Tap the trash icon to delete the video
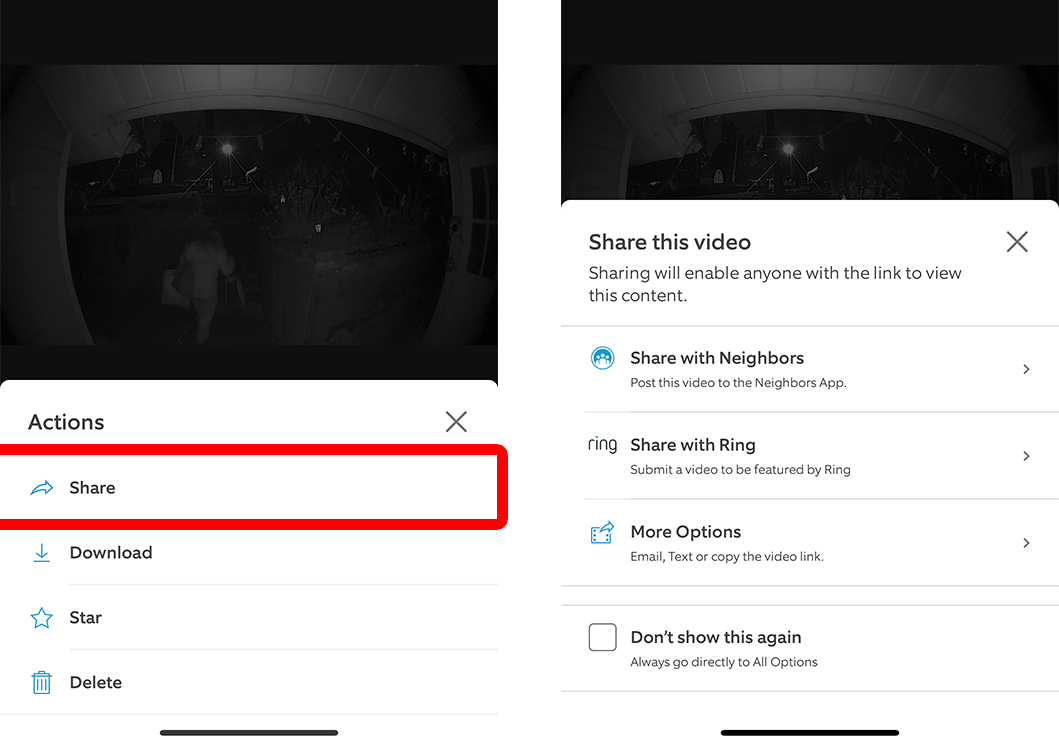 coord(40,682)
